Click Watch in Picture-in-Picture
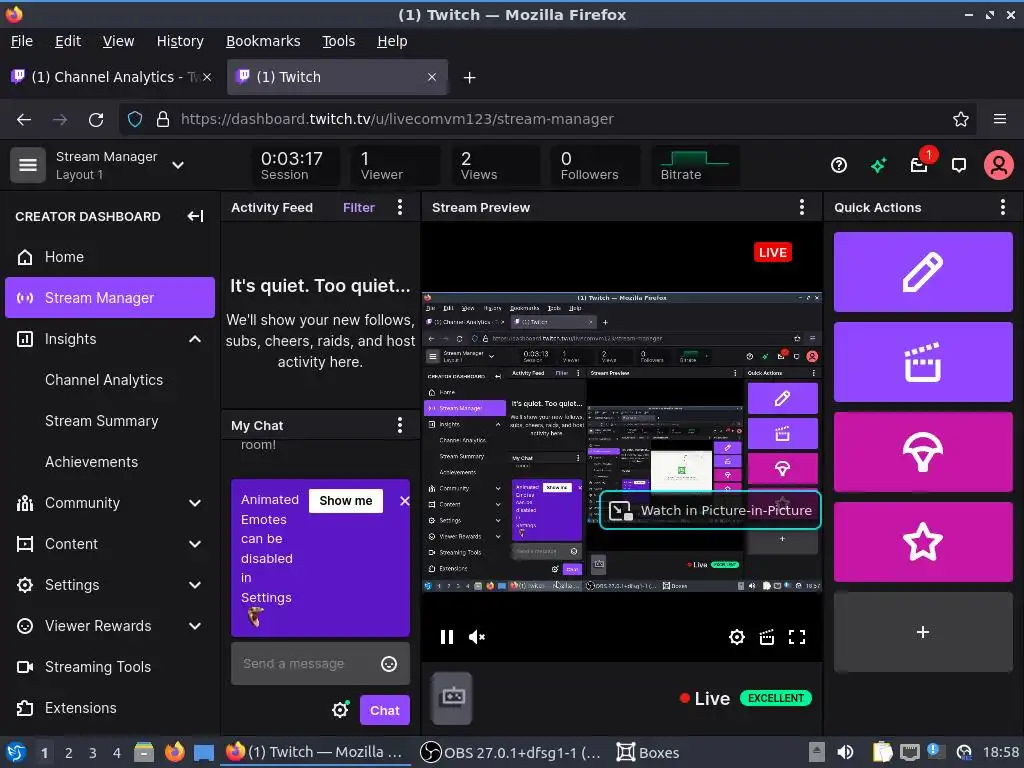Viewport: 1024px width, 768px height. [711, 510]
